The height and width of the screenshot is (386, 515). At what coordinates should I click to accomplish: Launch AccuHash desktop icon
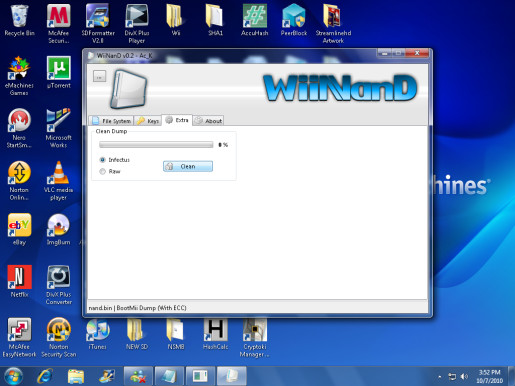(254, 21)
